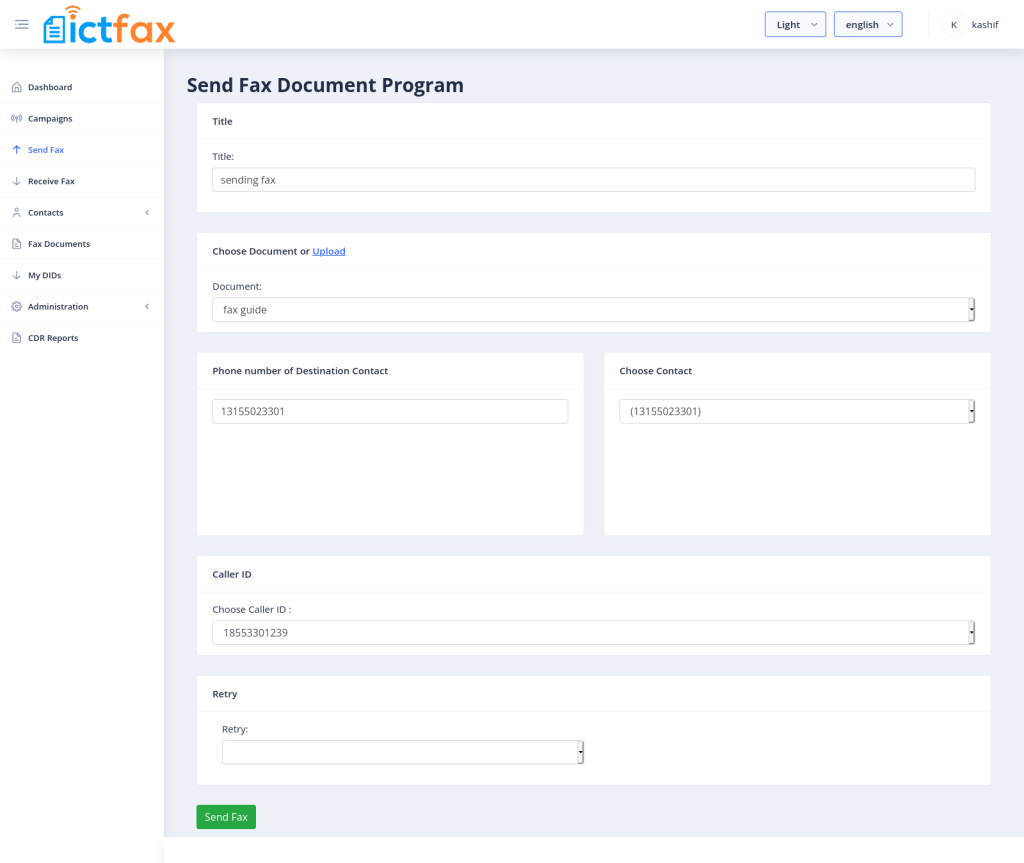The width and height of the screenshot is (1024, 863).
Task: Click the Send Fax up-arrow icon
Action: pos(17,150)
